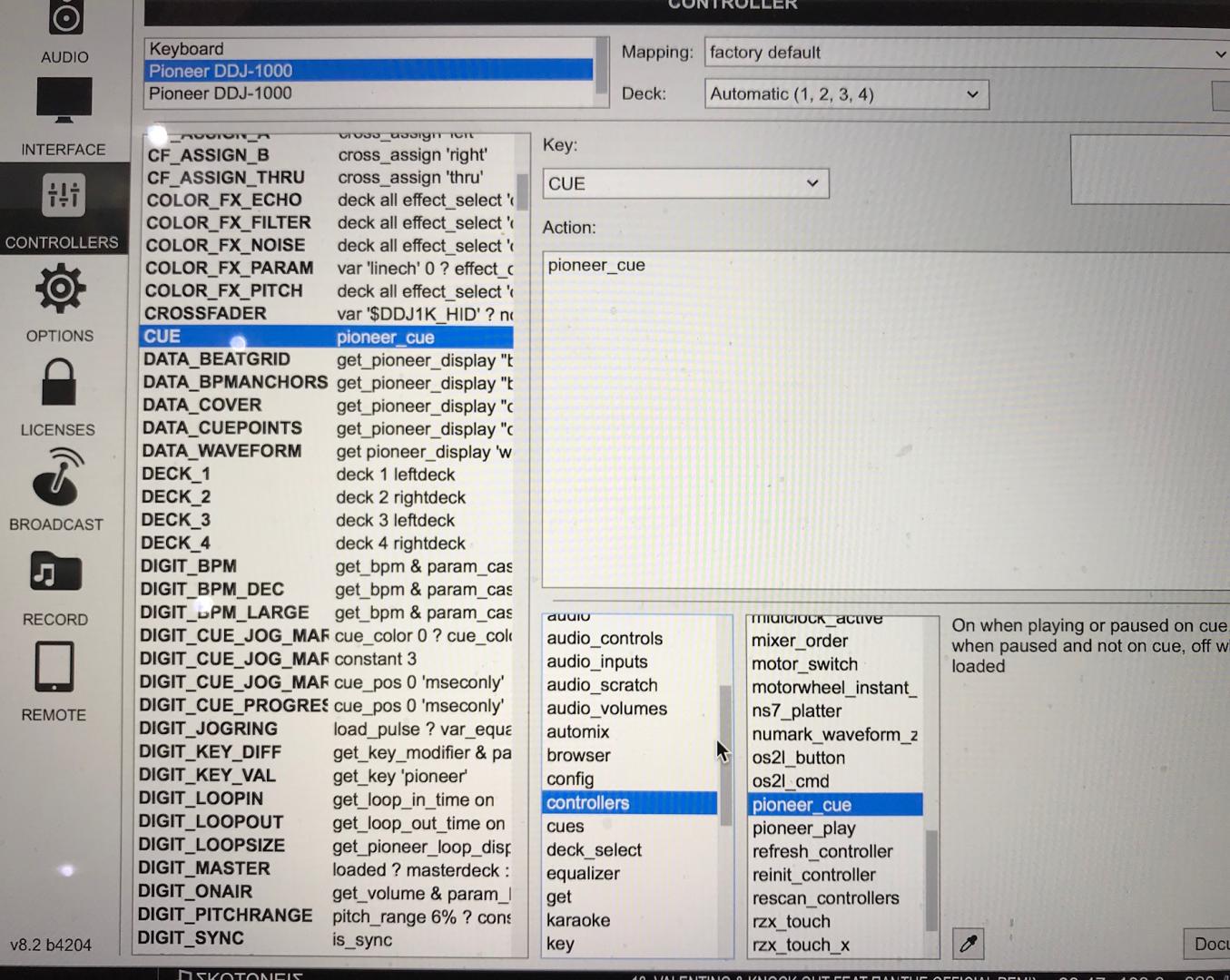Click into the Action text field
The height and width of the screenshot is (980, 1230).
coord(885,417)
